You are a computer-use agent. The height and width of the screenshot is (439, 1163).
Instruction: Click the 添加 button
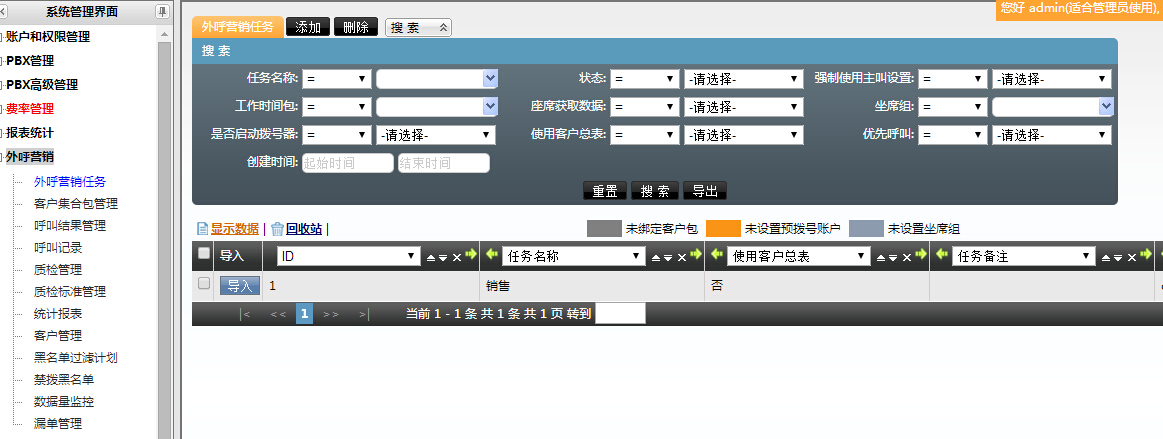307,27
